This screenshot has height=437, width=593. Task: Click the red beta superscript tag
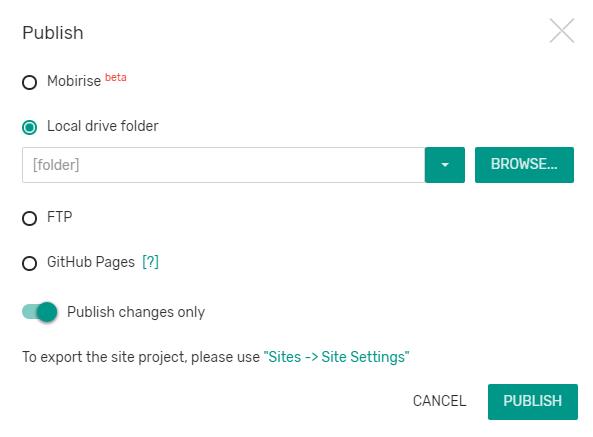tap(116, 77)
